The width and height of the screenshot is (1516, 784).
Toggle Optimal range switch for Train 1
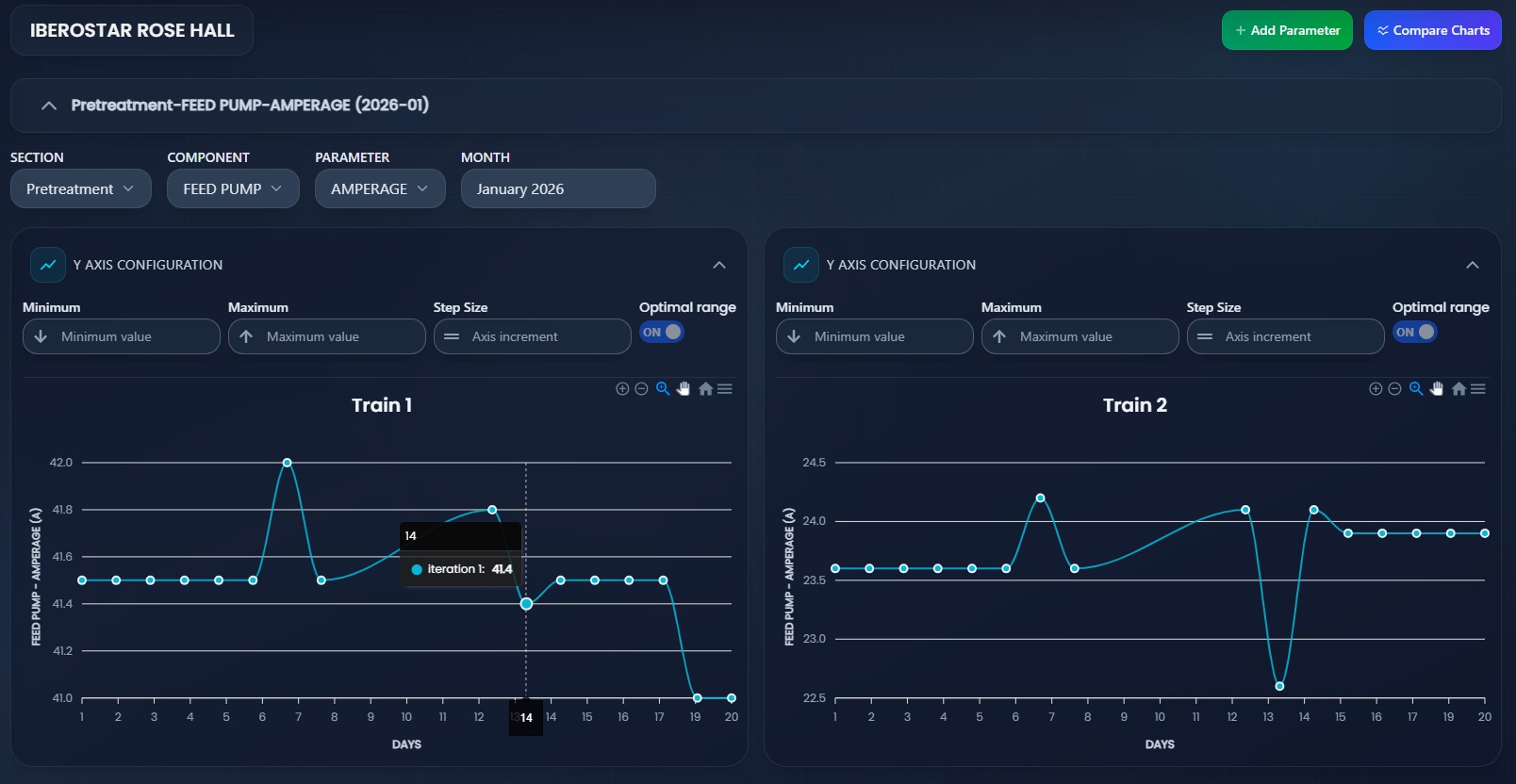[662, 333]
